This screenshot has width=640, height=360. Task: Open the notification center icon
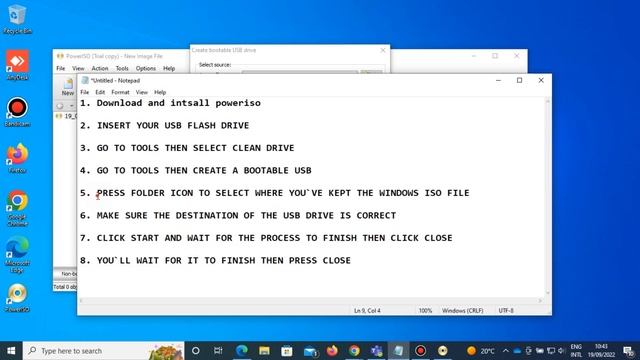coord(629,351)
